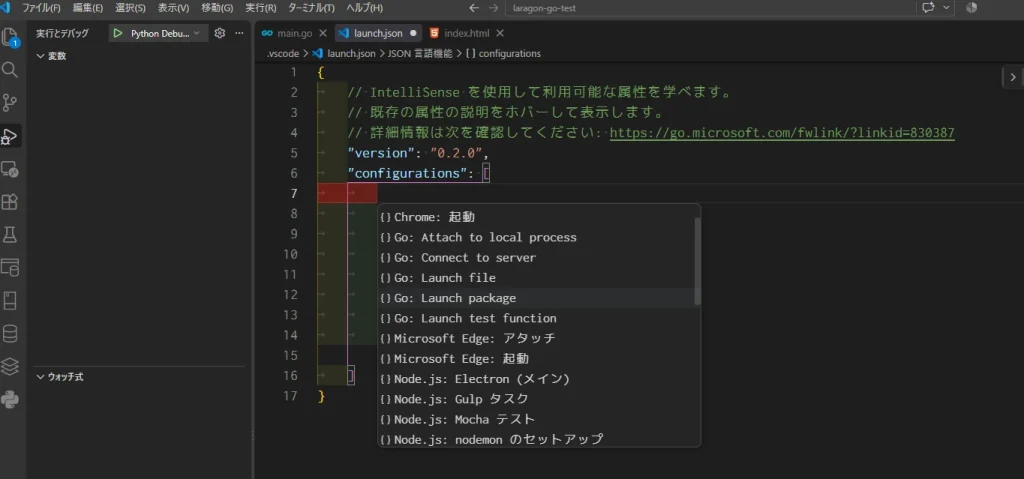This screenshot has width=1024, height=479.
Task: Open the ヘルプ(H) menu
Action: point(364,8)
